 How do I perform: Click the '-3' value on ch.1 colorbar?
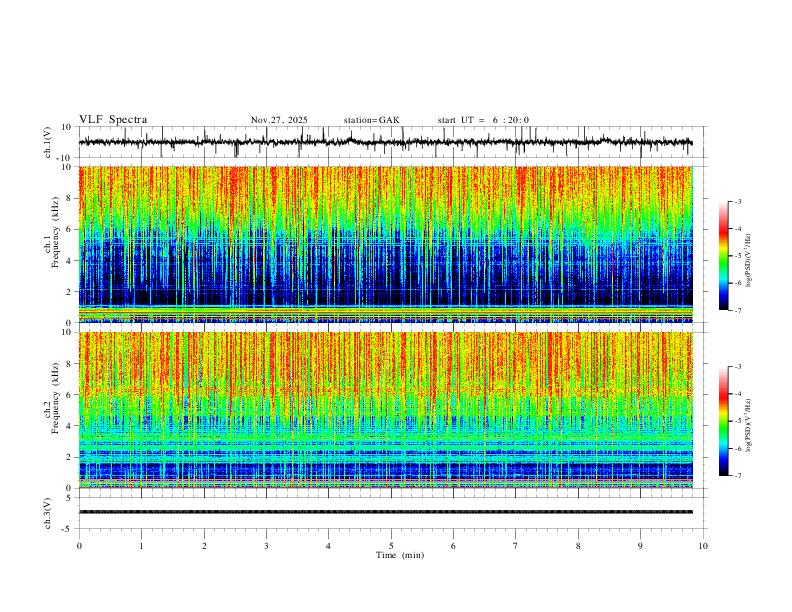[737, 201]
